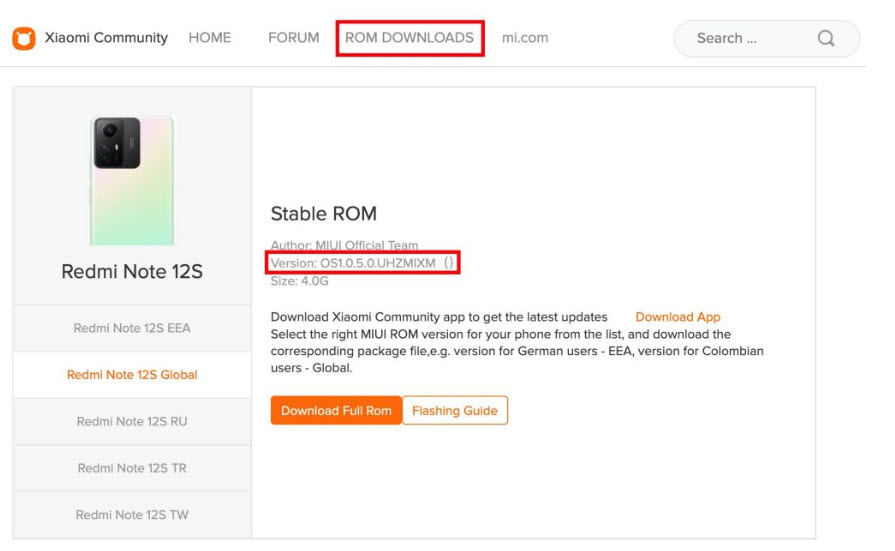Focus the Search input field
The height and width of the screenshot is (551, 895).
(766, 38)
